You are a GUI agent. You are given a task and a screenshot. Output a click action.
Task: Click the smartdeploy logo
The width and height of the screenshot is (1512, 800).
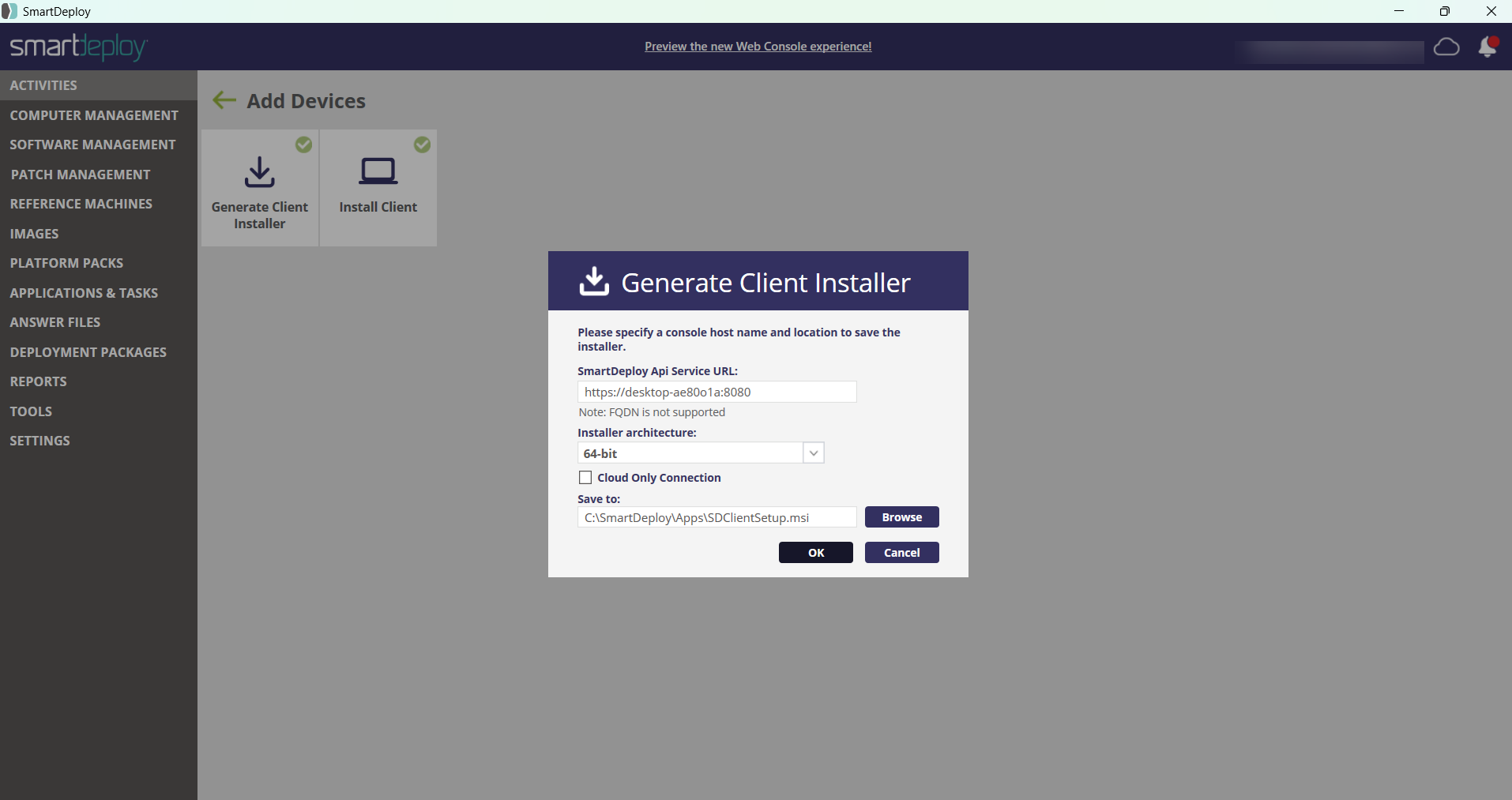tap(78, 47)
